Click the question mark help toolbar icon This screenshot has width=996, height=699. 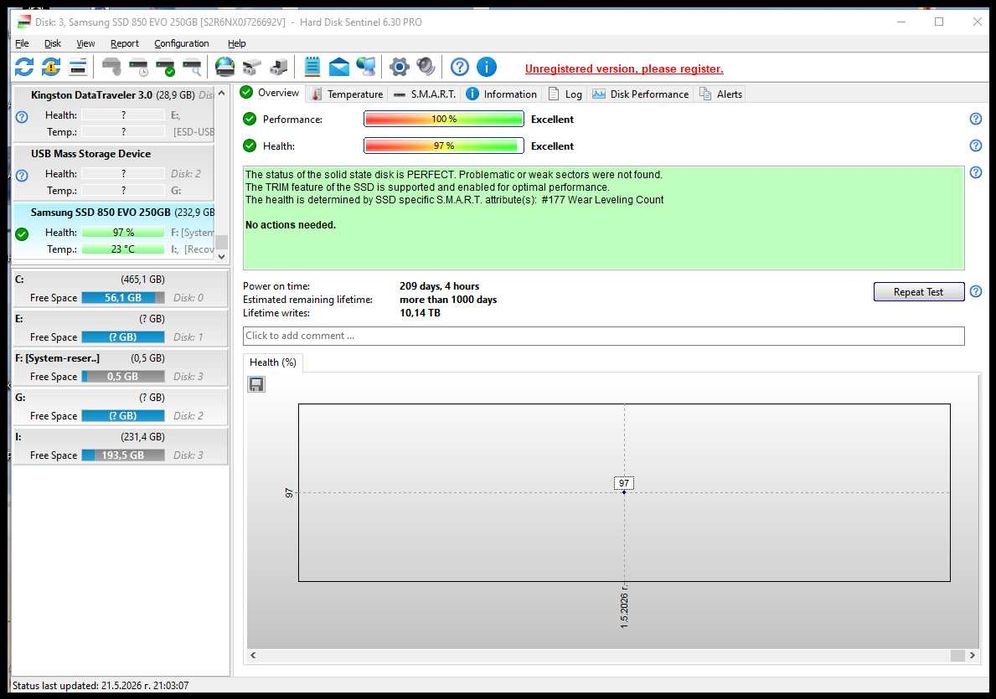[459, 67]
